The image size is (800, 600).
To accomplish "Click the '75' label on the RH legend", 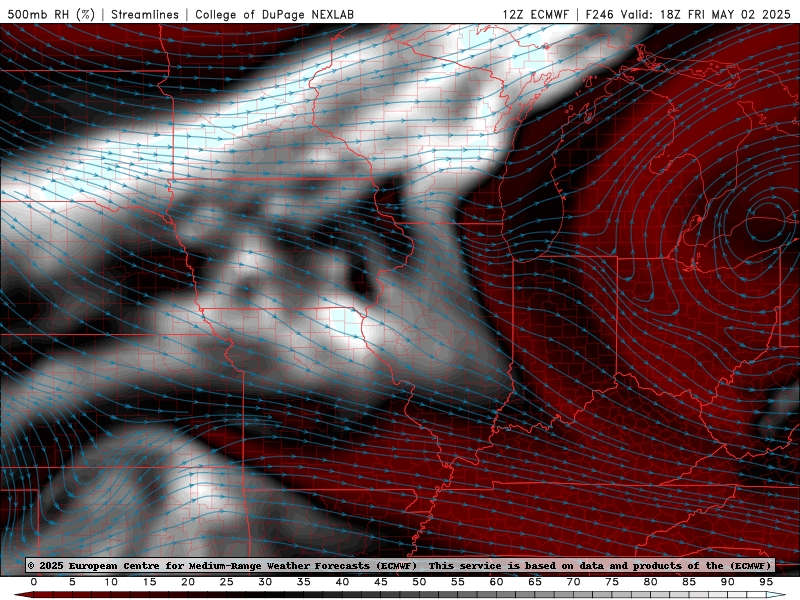I will point(612,582).
